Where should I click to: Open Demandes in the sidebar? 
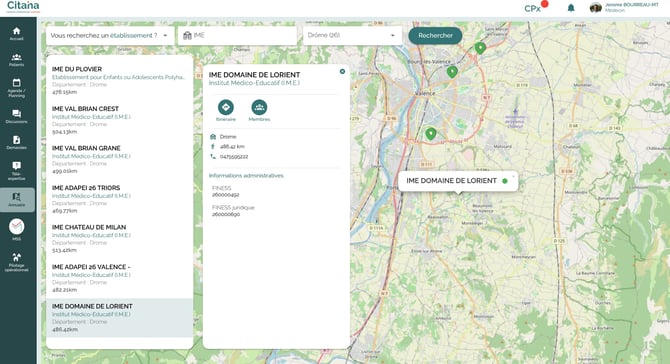tap(16, 143)
